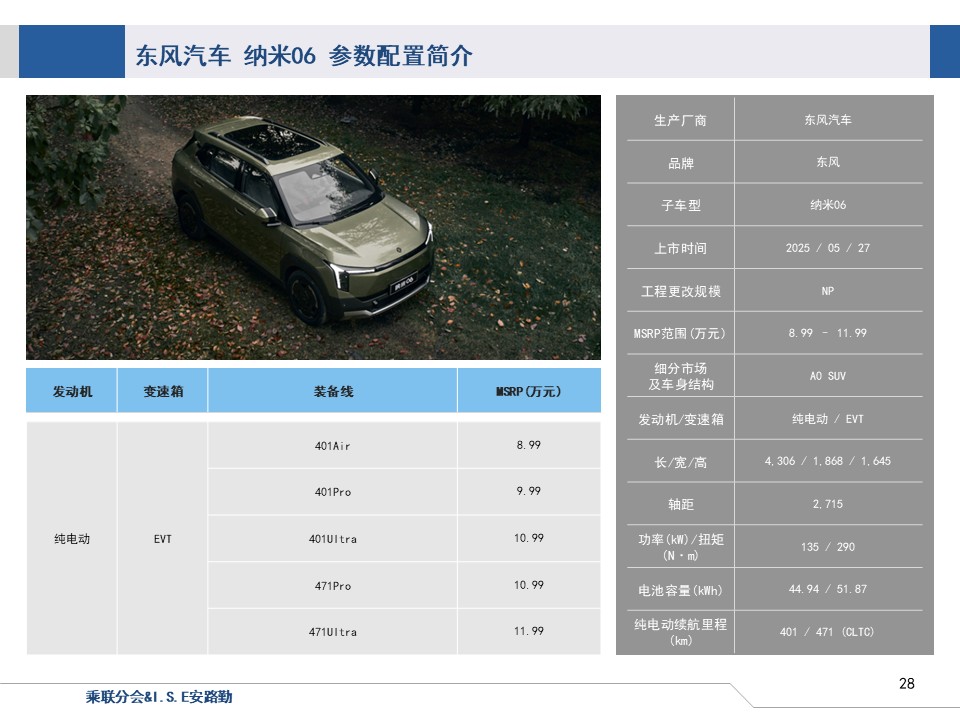Image resolution: width=960 pixels, height=720 pixels.
Task: Click the 9.99 price for 401Pro
Action: 529,491
